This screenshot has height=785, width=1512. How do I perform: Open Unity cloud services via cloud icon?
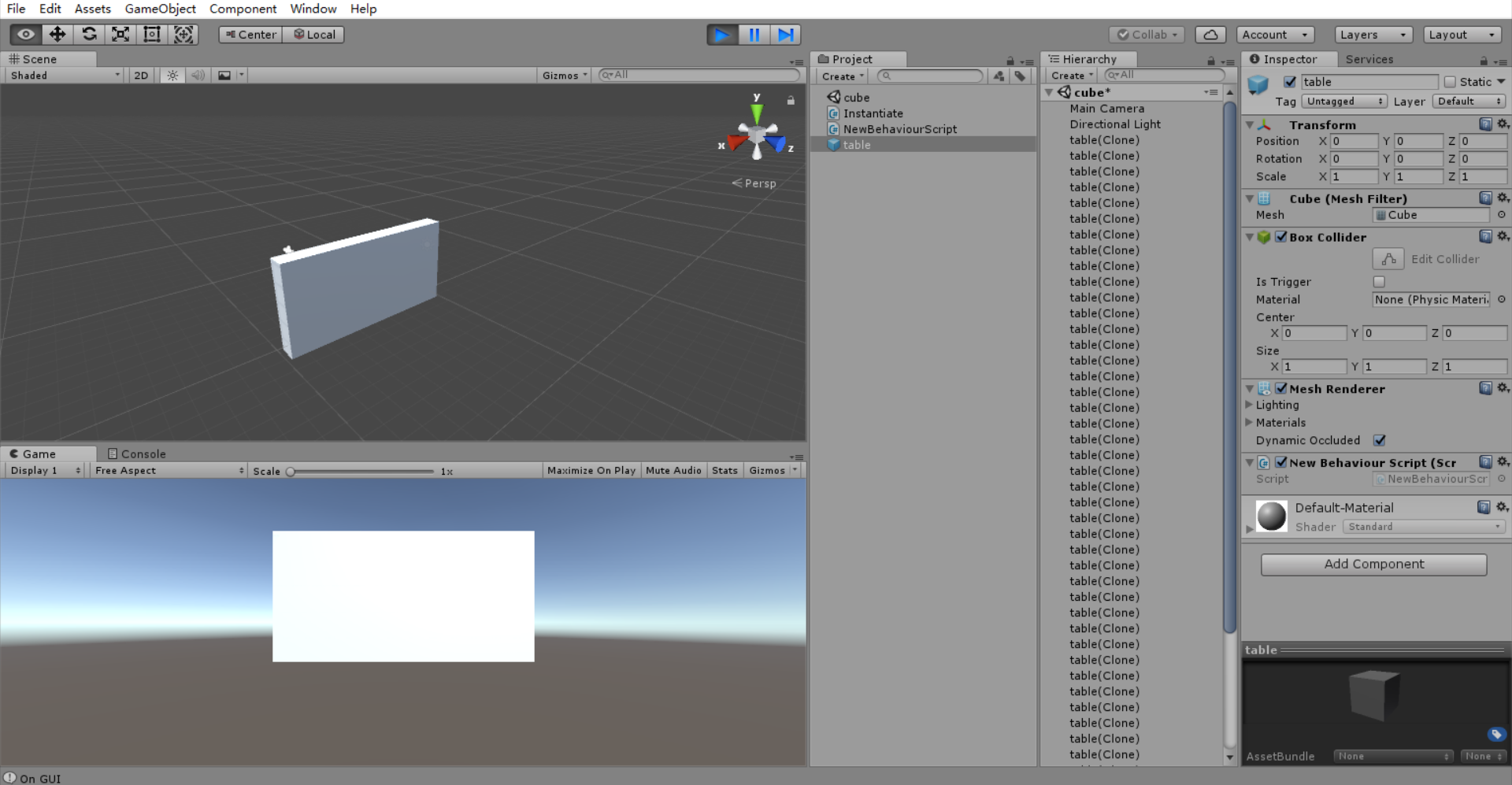[x=1210, y=34]
